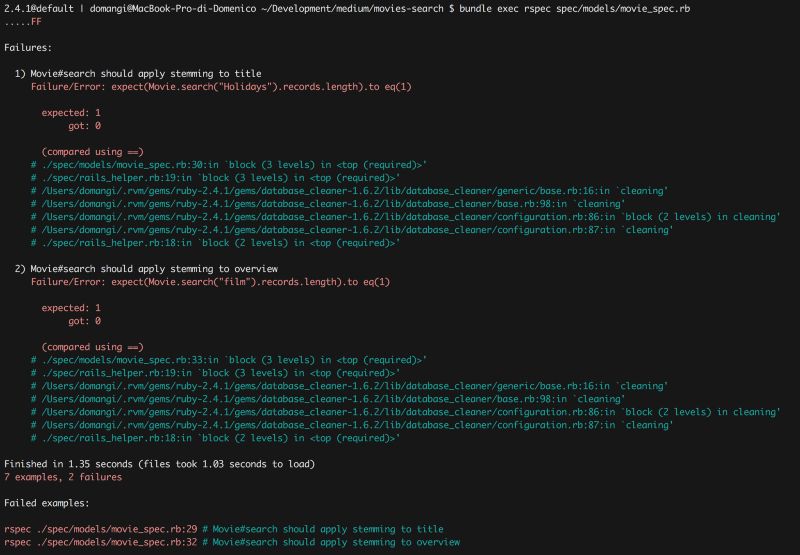The image size is (800, 555).
Task: Click the Movie.search("film") failure line
Action: [210, 282]
